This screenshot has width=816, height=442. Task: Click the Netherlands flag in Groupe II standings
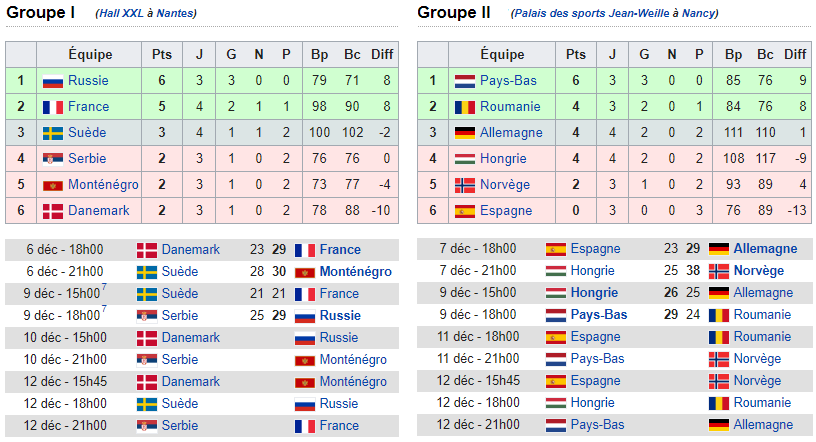465,81
